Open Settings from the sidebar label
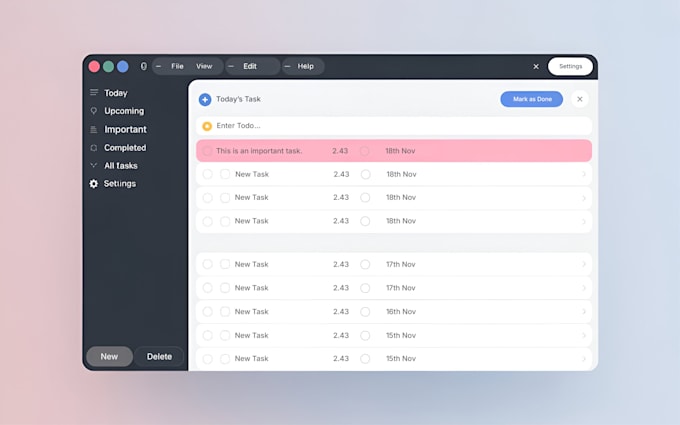The image size is (680, 425). coord(120,183)
